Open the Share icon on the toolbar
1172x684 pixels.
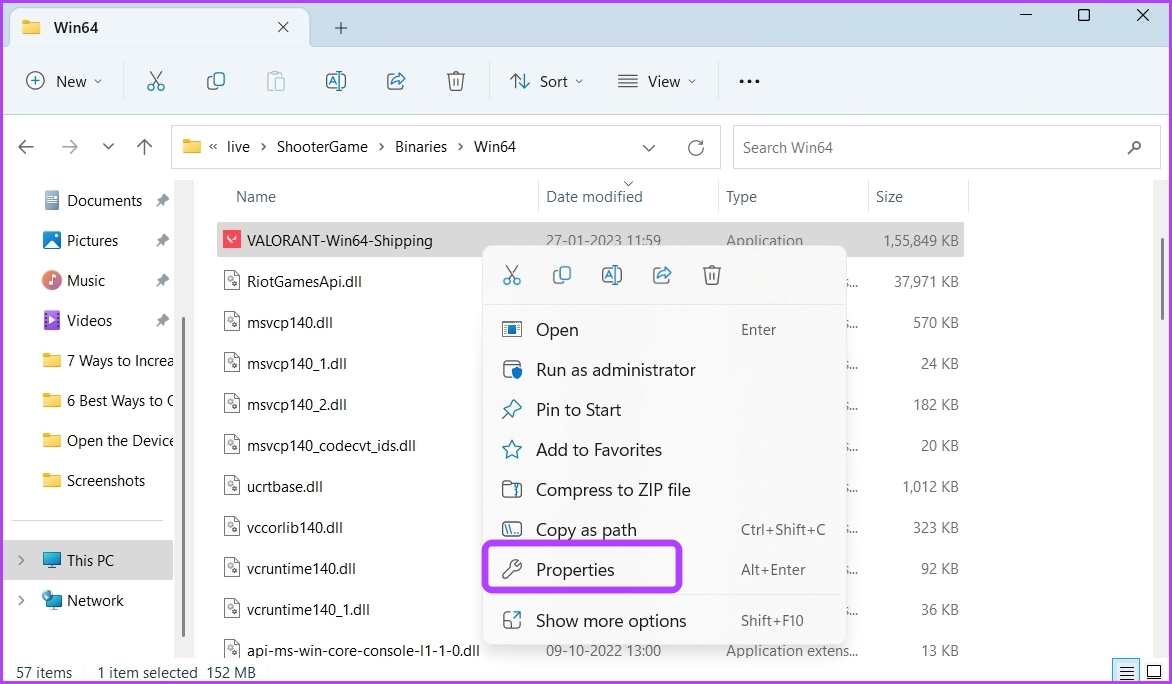(396, 81)
